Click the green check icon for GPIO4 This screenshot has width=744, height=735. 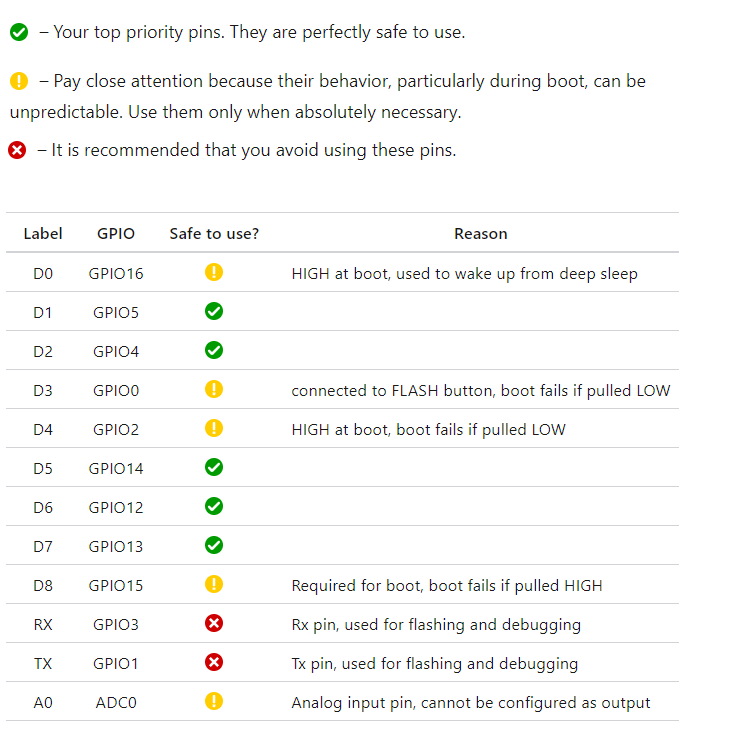tap(214, 351)
